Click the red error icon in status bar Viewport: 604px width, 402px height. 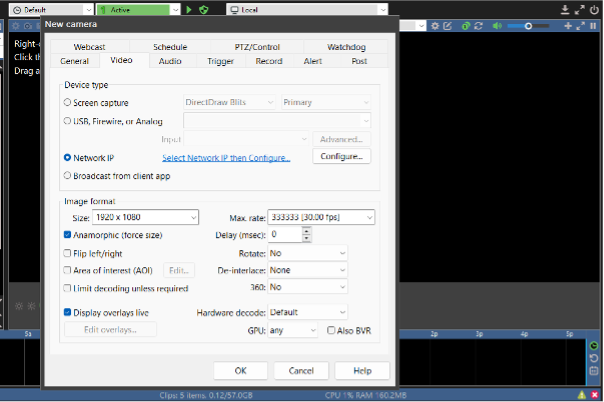point(595,395)
